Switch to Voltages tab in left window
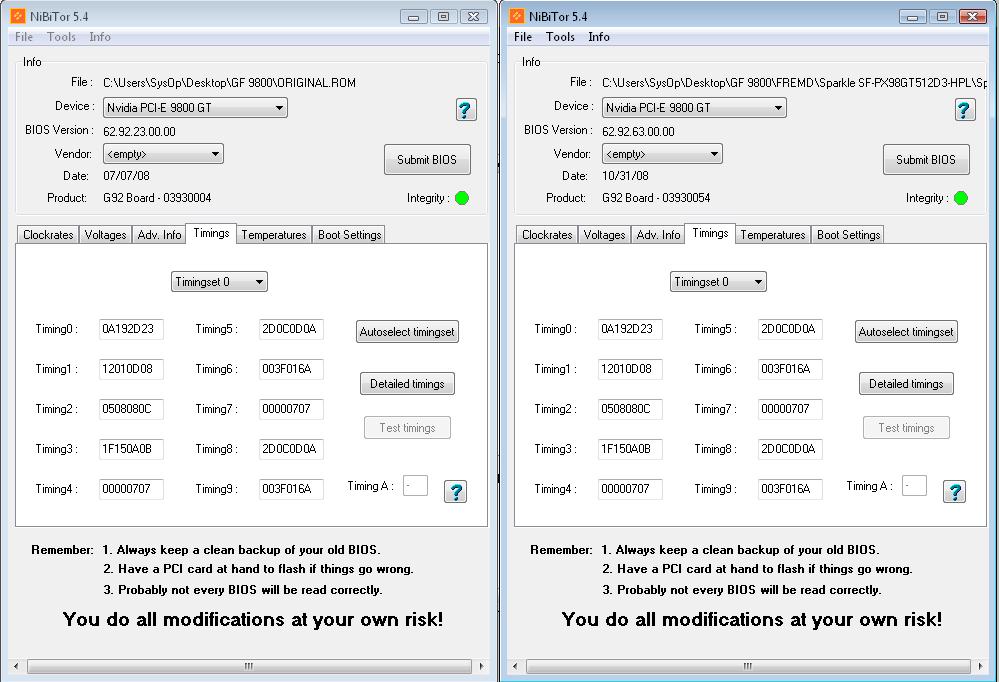999x682 pixels. click(106, 235)
